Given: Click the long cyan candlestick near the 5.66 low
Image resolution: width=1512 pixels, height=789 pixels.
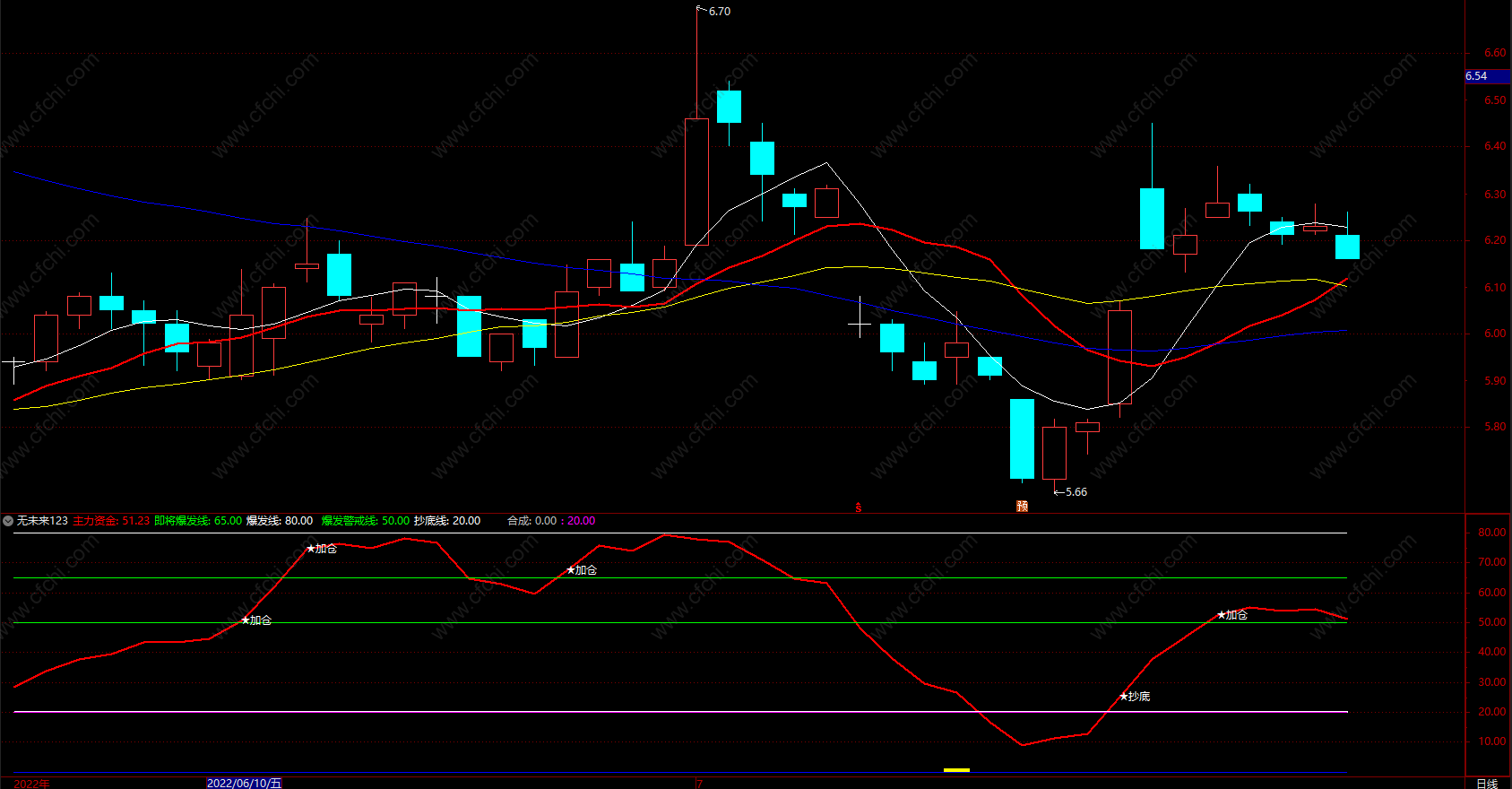Looking at the screenshot, I should pos(1022,438).
